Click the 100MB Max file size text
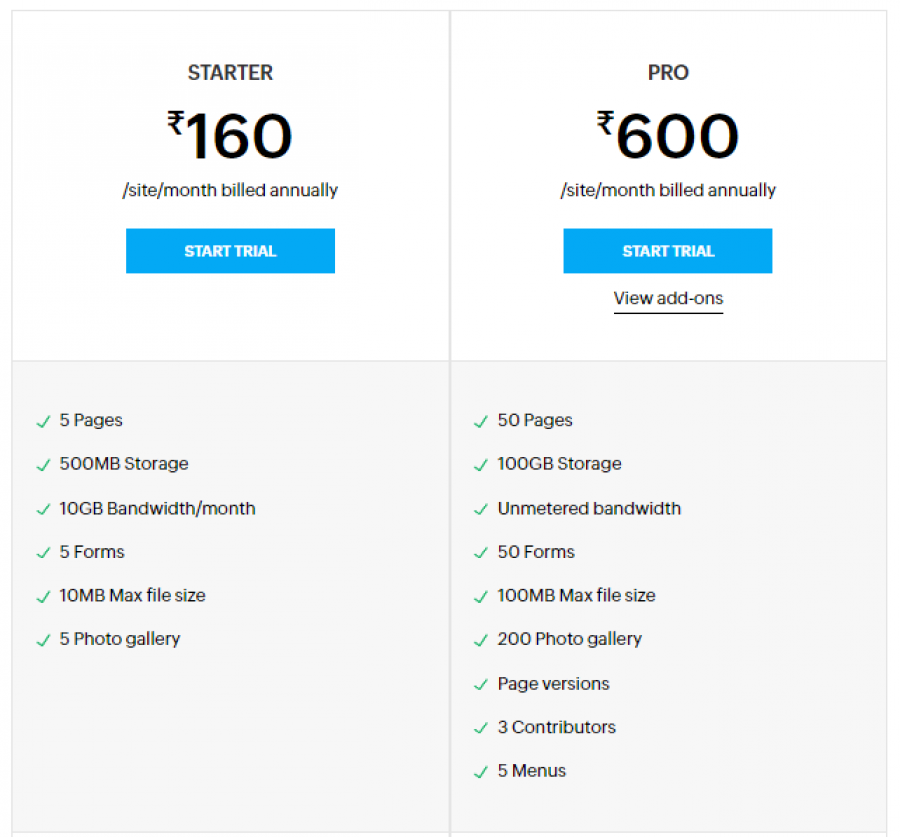900x837 pixels. click(x=576, y=595)
